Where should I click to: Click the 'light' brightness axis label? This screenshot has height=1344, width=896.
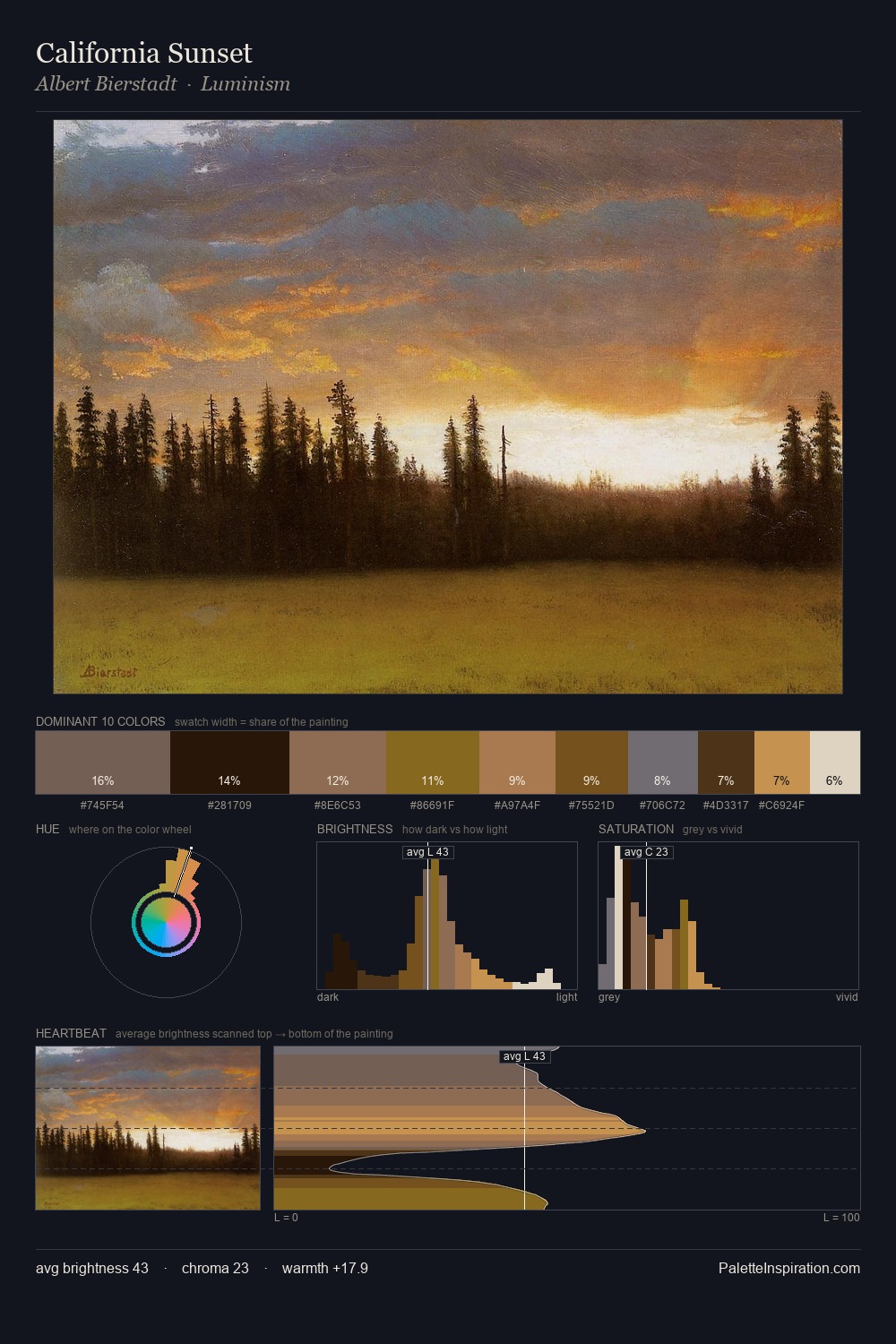(x=567, y=997)
